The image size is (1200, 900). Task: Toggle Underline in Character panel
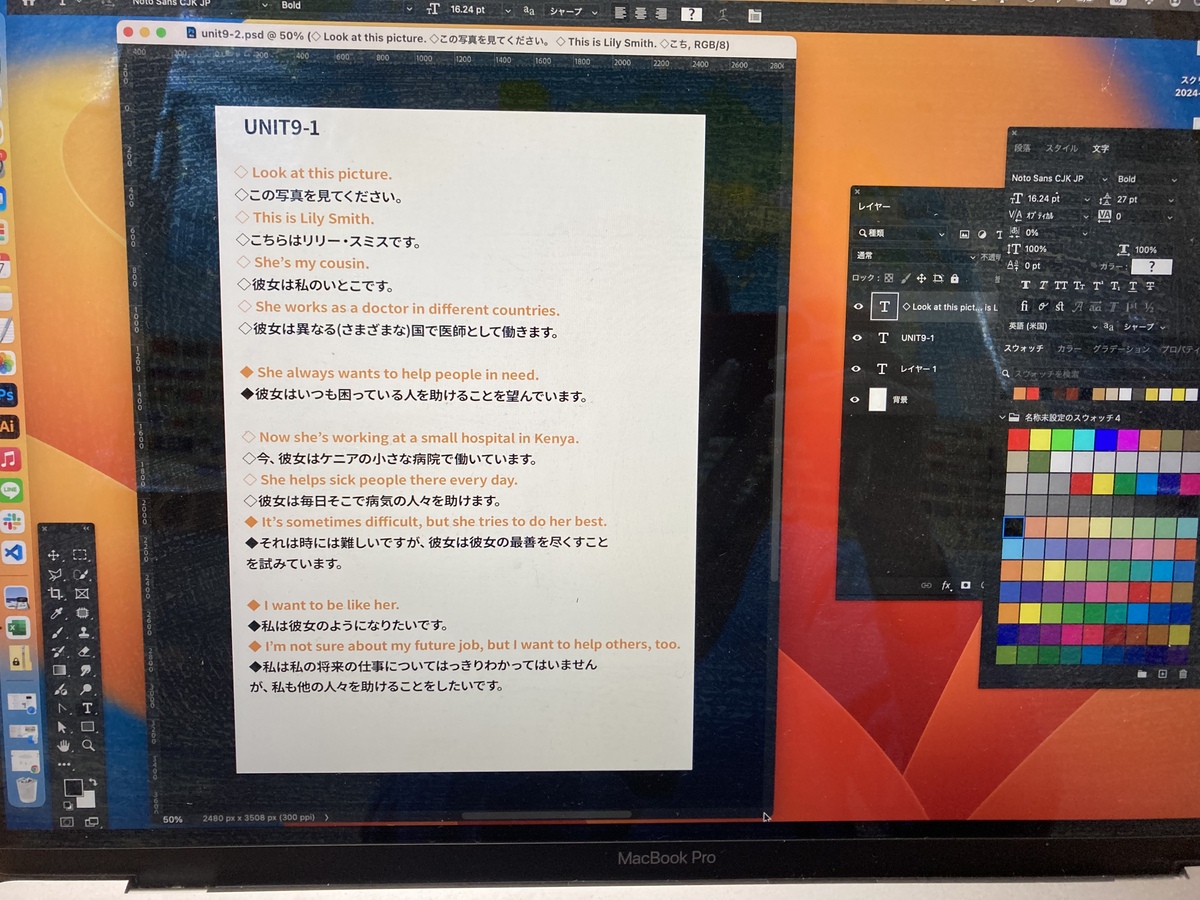point(1132,285)
